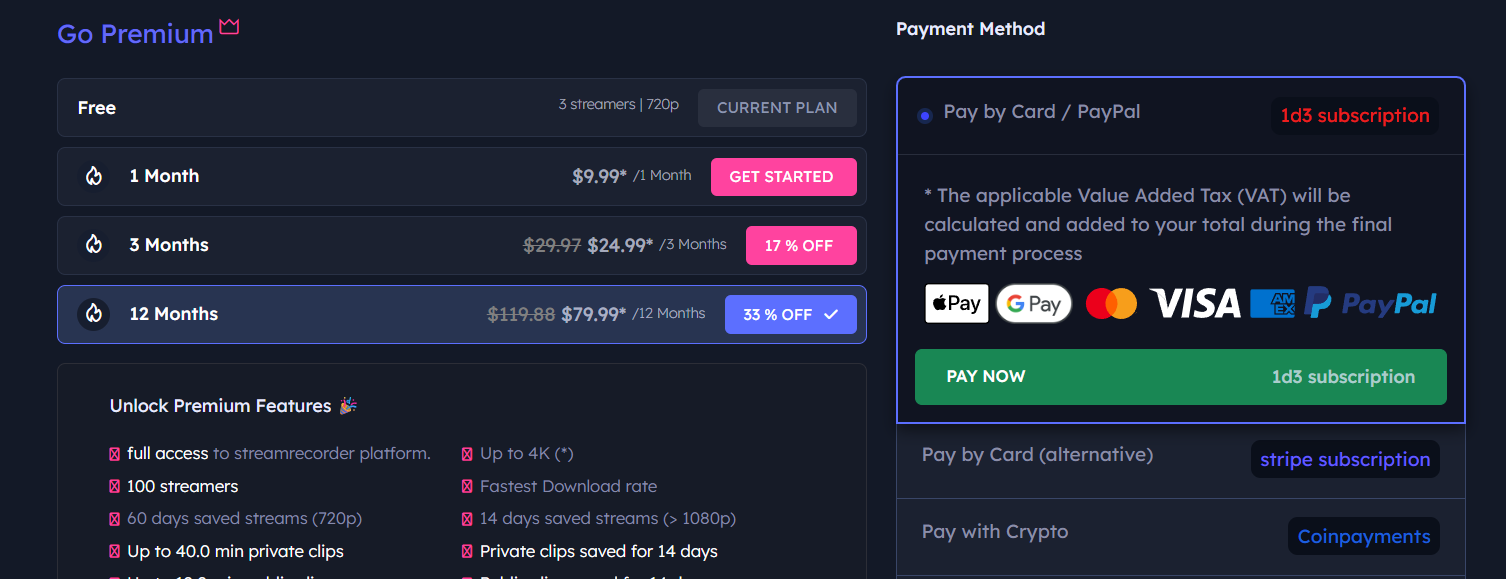The height and width of the screenshot is (579, 1506).
Task: Click the Google Pay icon
Action: click(1034, 303)
